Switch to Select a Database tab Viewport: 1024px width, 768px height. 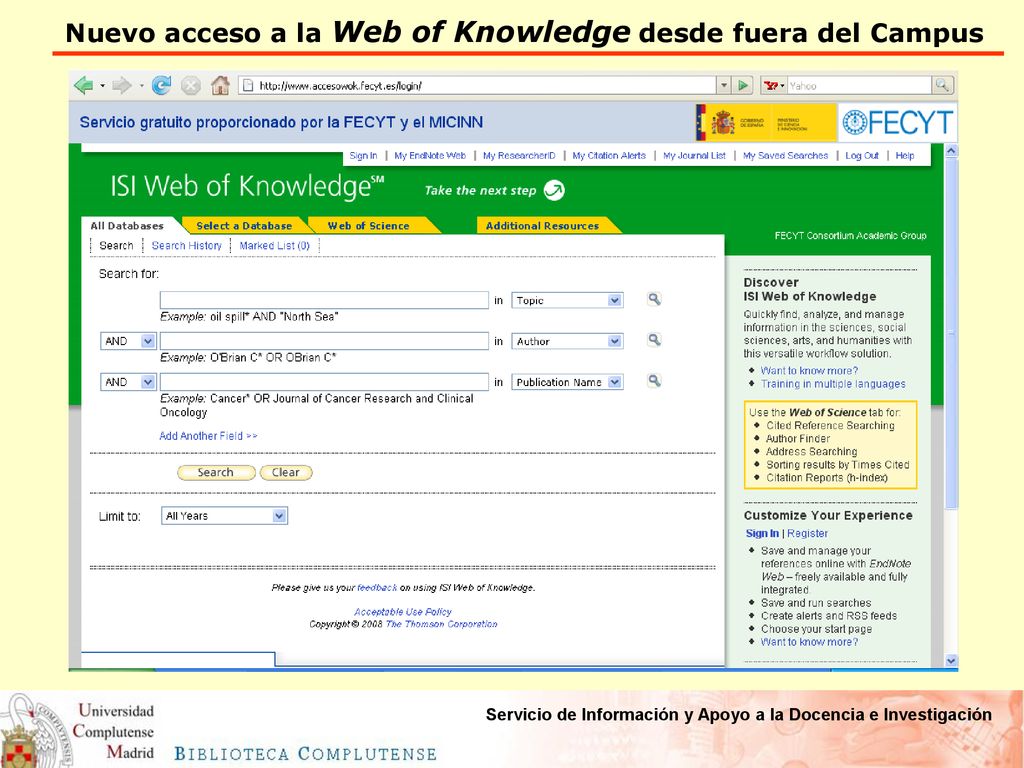[244, 226]
